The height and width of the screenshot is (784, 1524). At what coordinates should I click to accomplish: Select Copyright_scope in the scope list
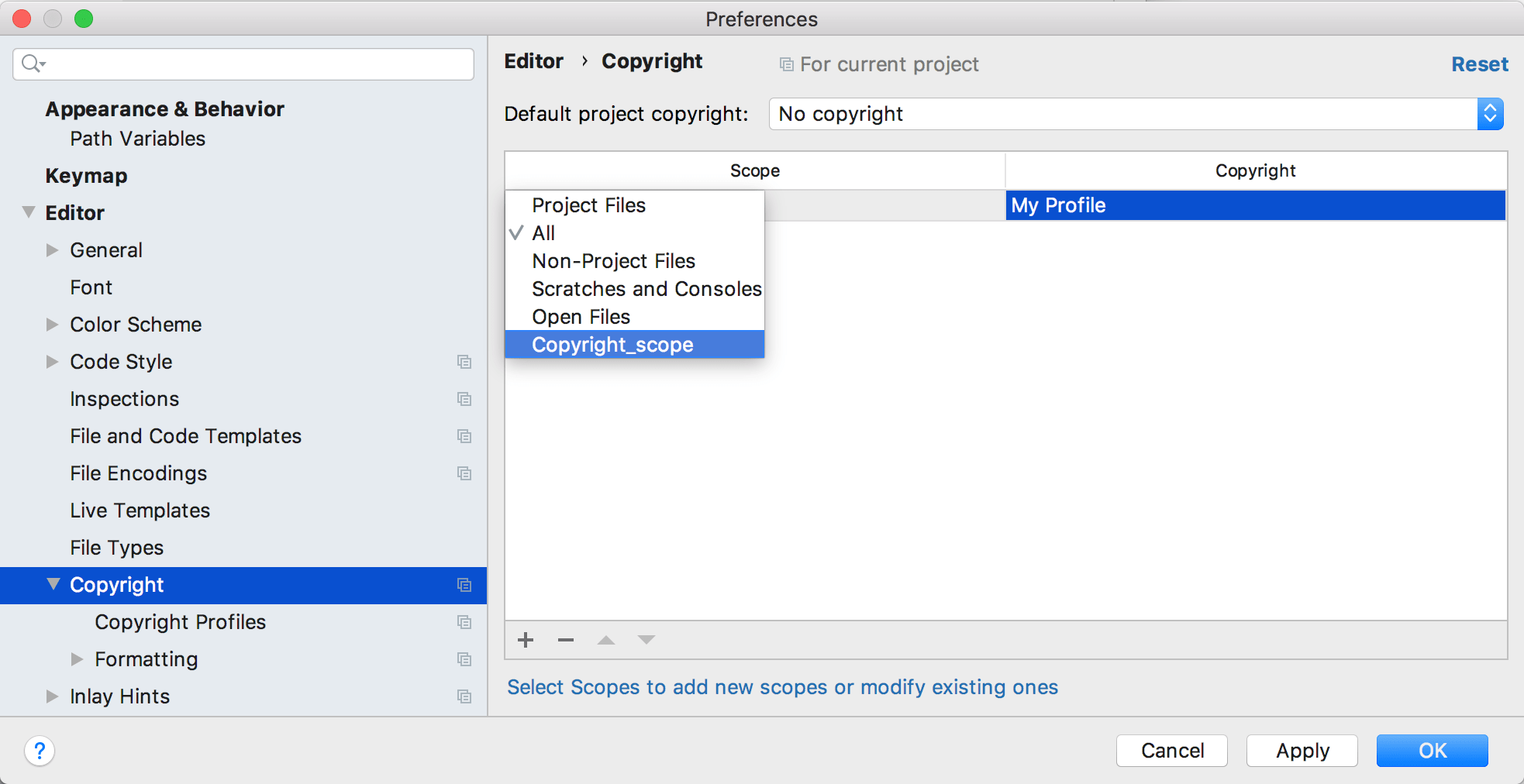[612, 345]
